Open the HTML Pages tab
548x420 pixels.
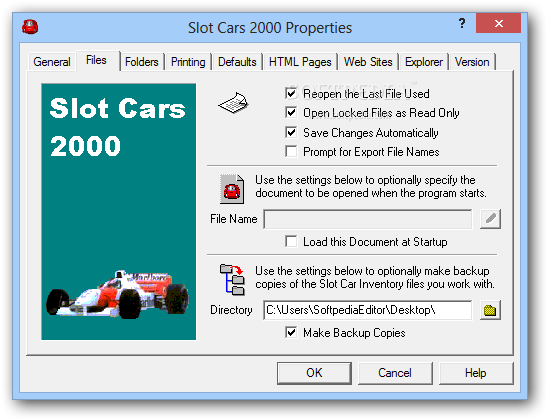click(300, 62)
